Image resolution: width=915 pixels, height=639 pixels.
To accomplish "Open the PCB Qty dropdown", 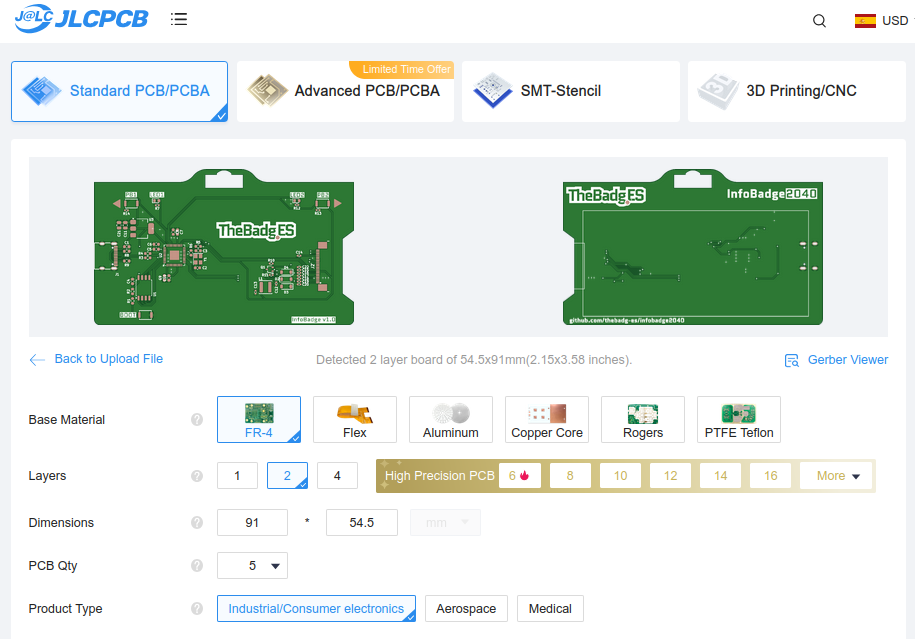I will click(252, 566).
